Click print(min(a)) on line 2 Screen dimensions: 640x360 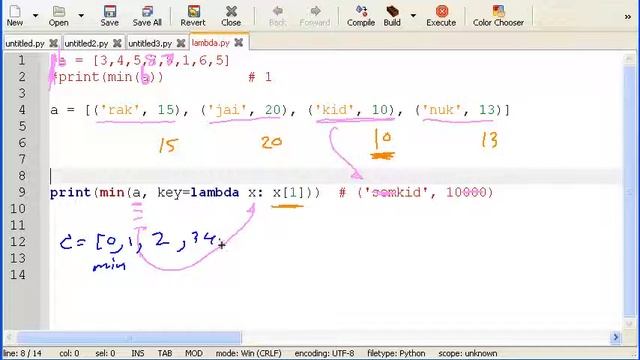pyautogui.click(x=111, y=77)
